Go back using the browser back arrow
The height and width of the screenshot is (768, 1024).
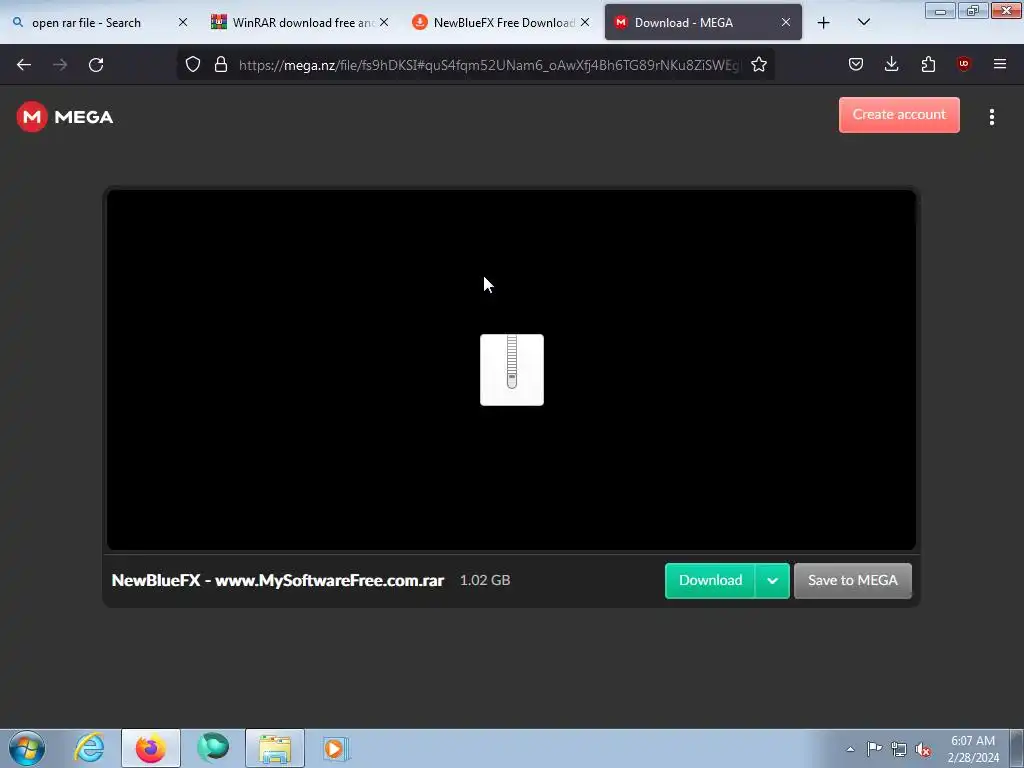click(x=24, y=65)
